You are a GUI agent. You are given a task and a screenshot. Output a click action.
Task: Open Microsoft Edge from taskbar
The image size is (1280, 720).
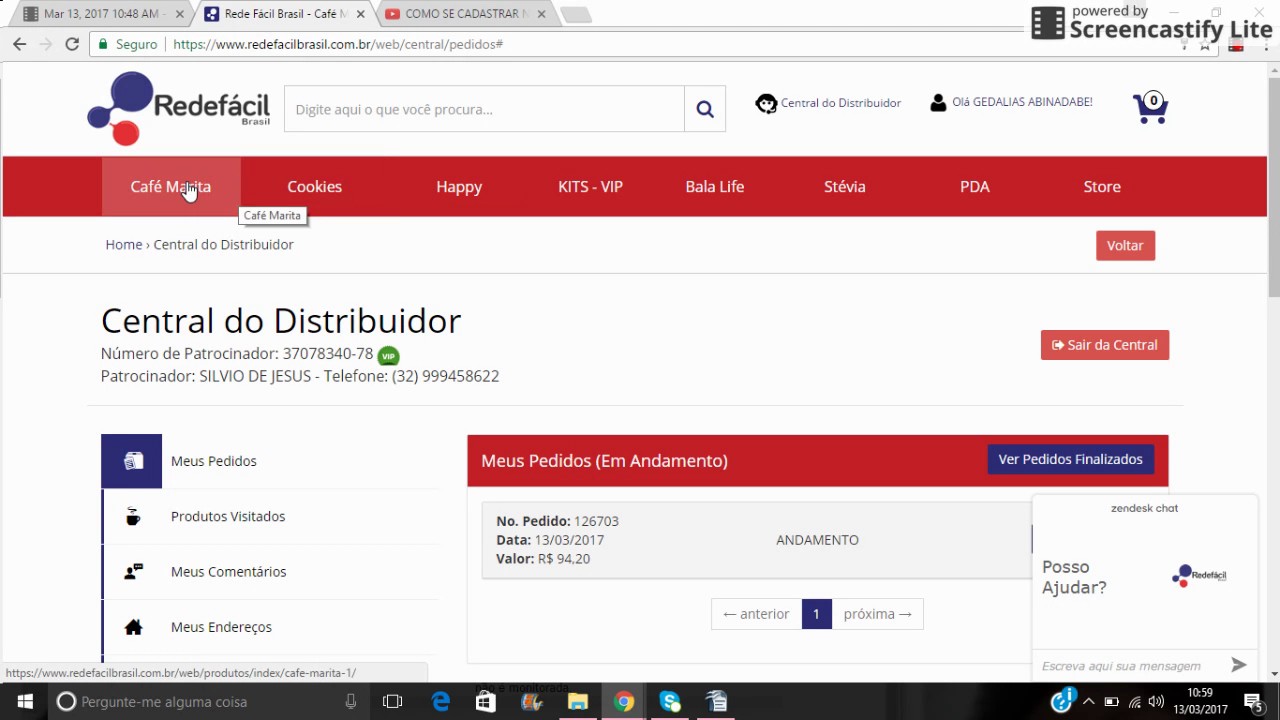click(440, 701)
